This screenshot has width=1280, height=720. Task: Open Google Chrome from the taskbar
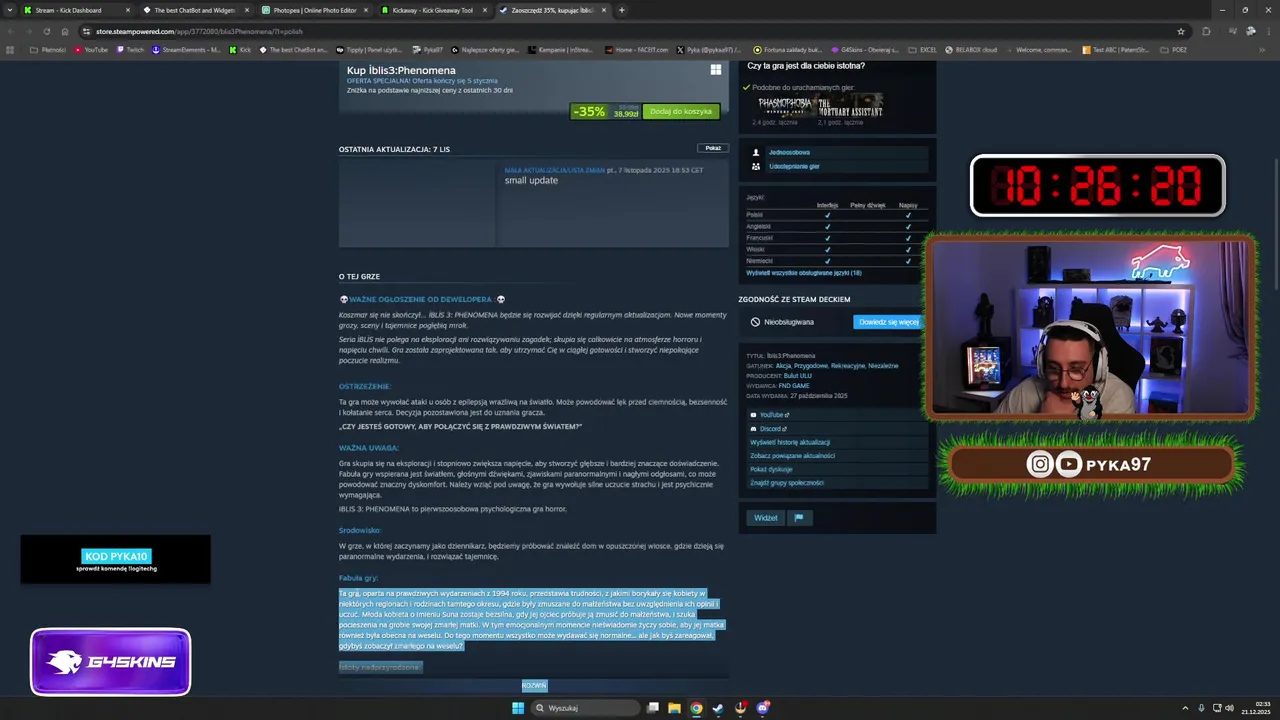pos(696,708)
